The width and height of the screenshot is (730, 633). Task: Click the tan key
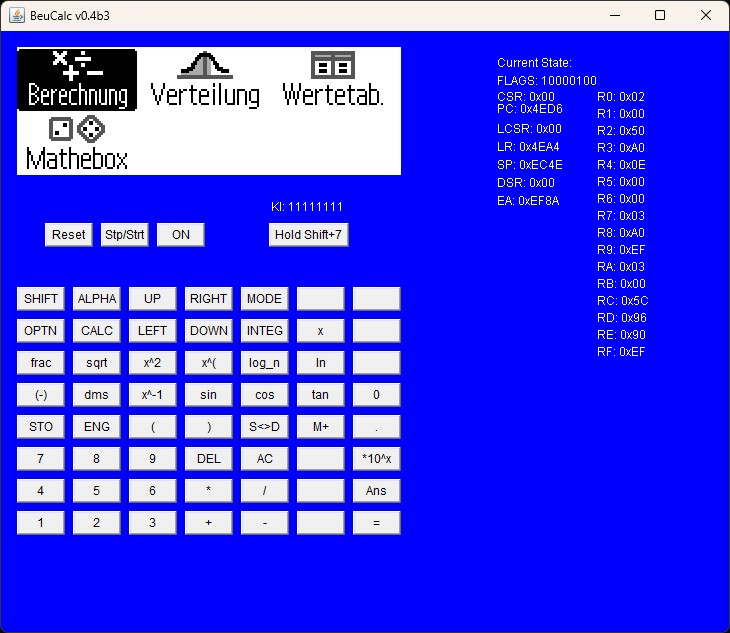click(320, 395)
